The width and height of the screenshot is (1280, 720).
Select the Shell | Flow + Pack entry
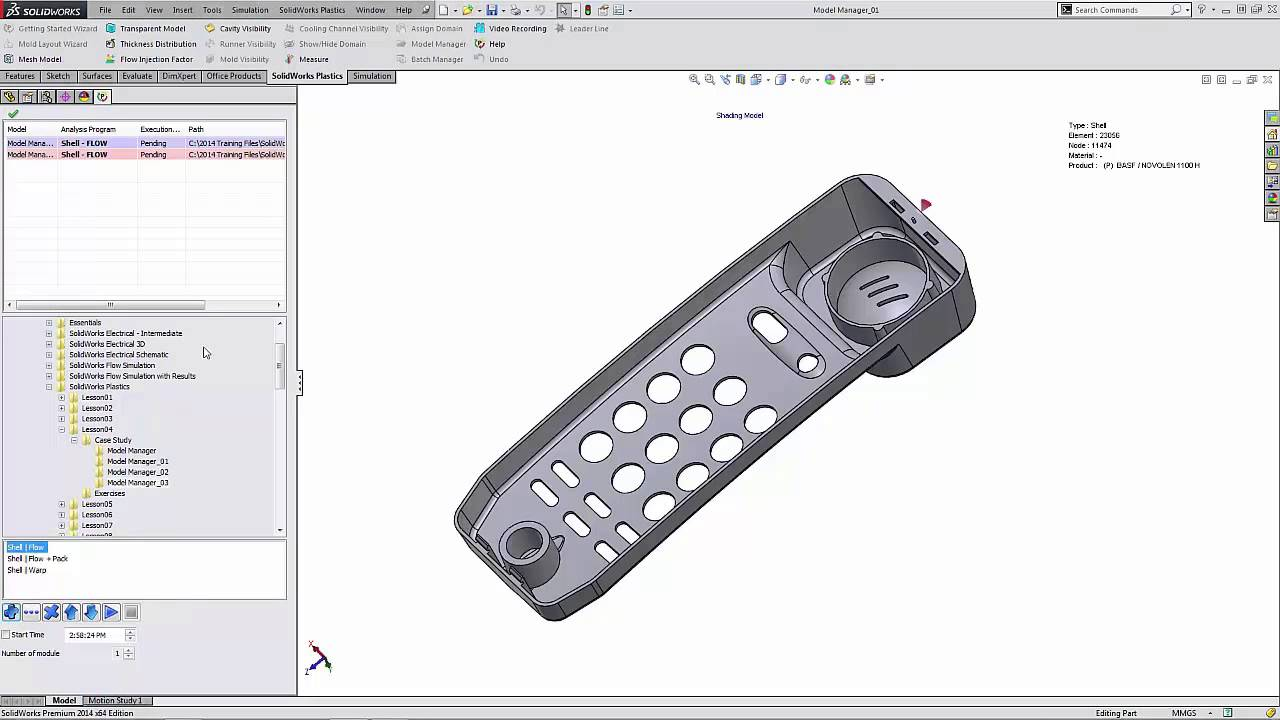pyautogui.click(x=37, y=558)
